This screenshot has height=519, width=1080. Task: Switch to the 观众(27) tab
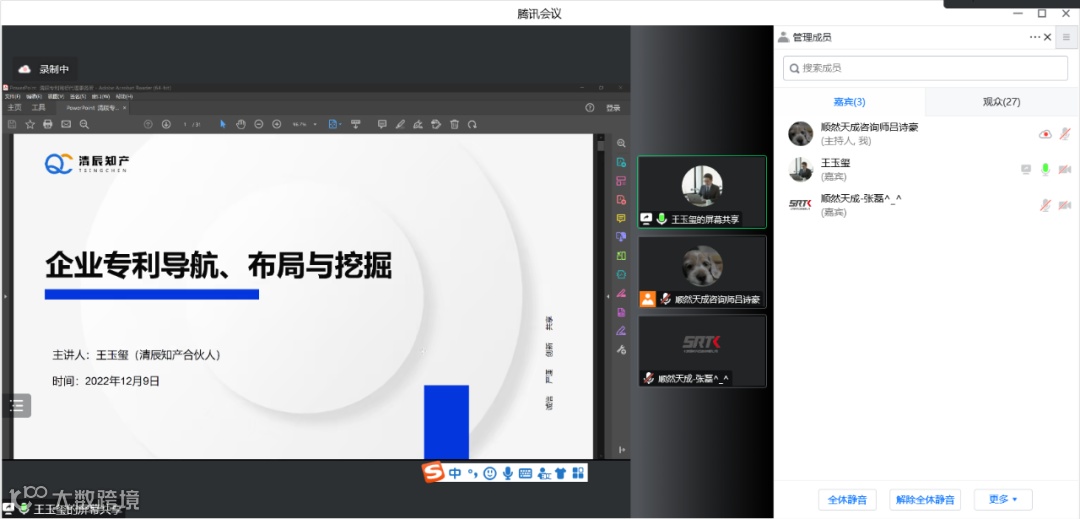tap(1001, 102)
